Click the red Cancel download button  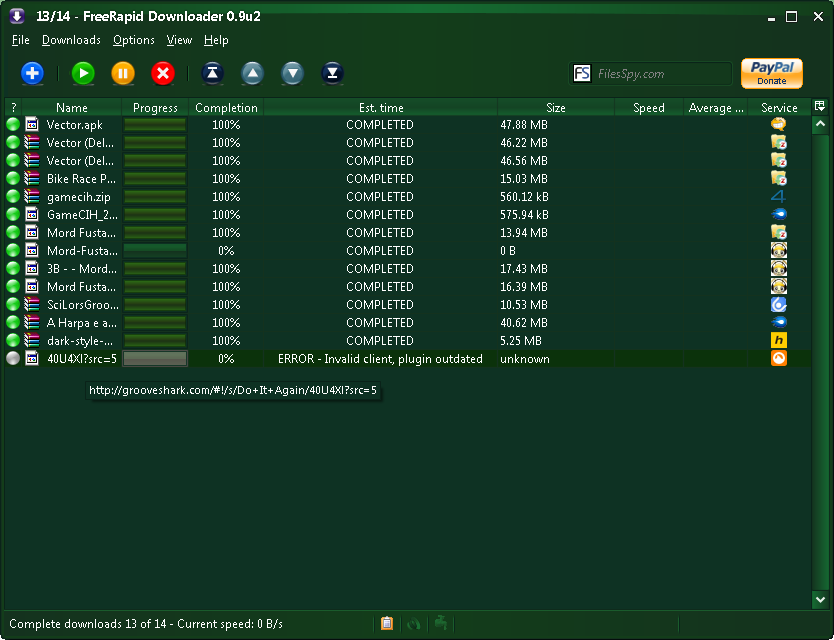[163, 73]
